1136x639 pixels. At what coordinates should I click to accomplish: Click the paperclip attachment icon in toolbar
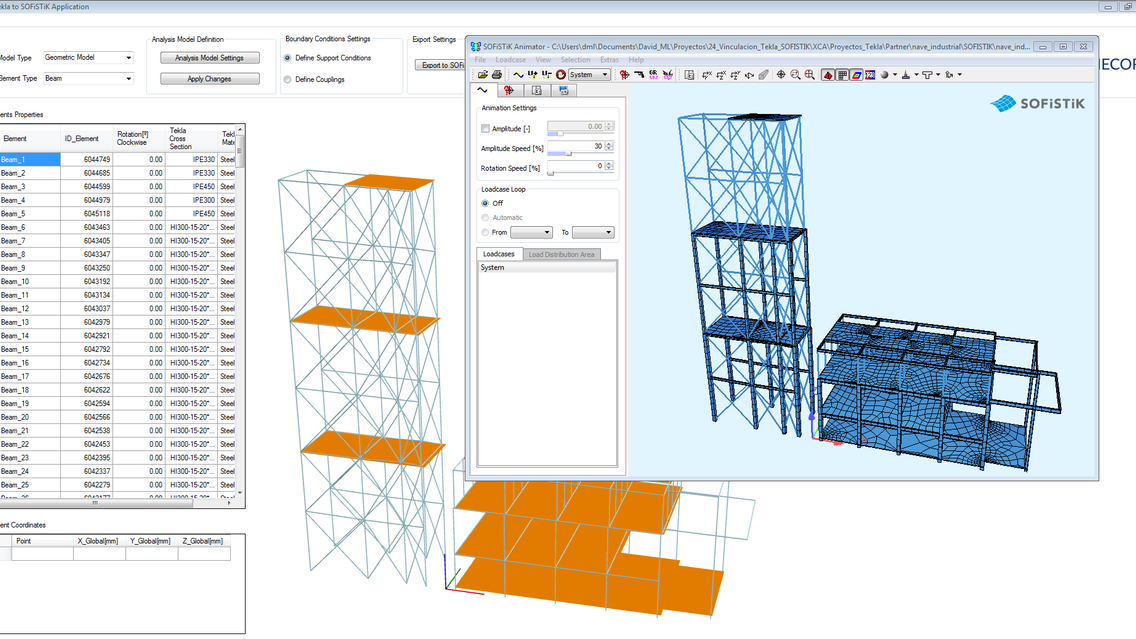click(763, 75)
